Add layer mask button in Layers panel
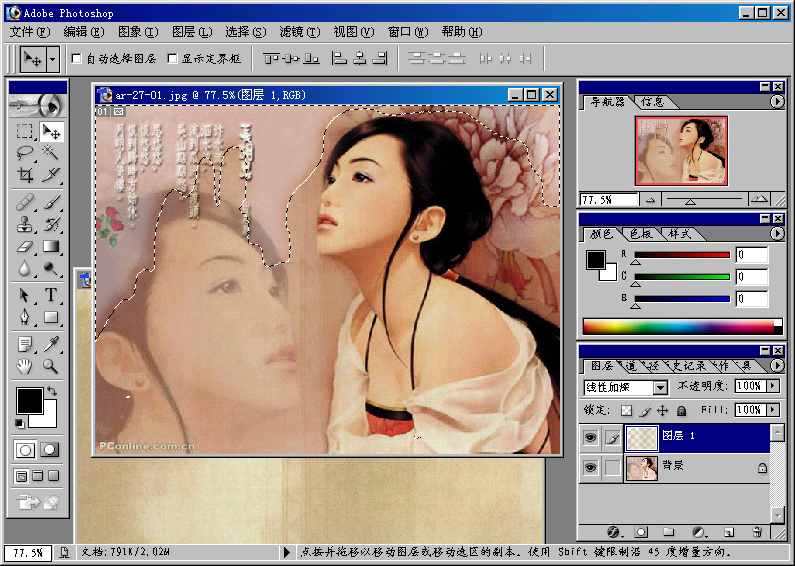Viewport: 795px width, 566px height. click(x=641, y=532)
